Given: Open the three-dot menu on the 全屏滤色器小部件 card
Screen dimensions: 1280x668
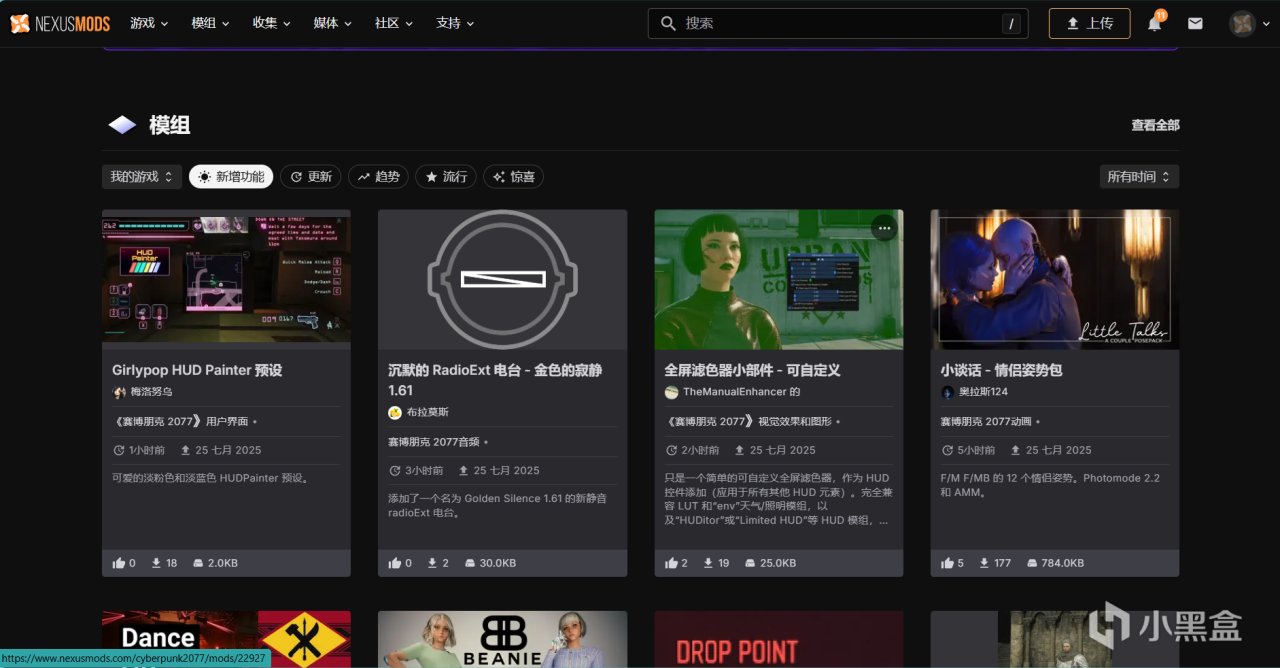Looking at the screenshot, I should point(883,228).
